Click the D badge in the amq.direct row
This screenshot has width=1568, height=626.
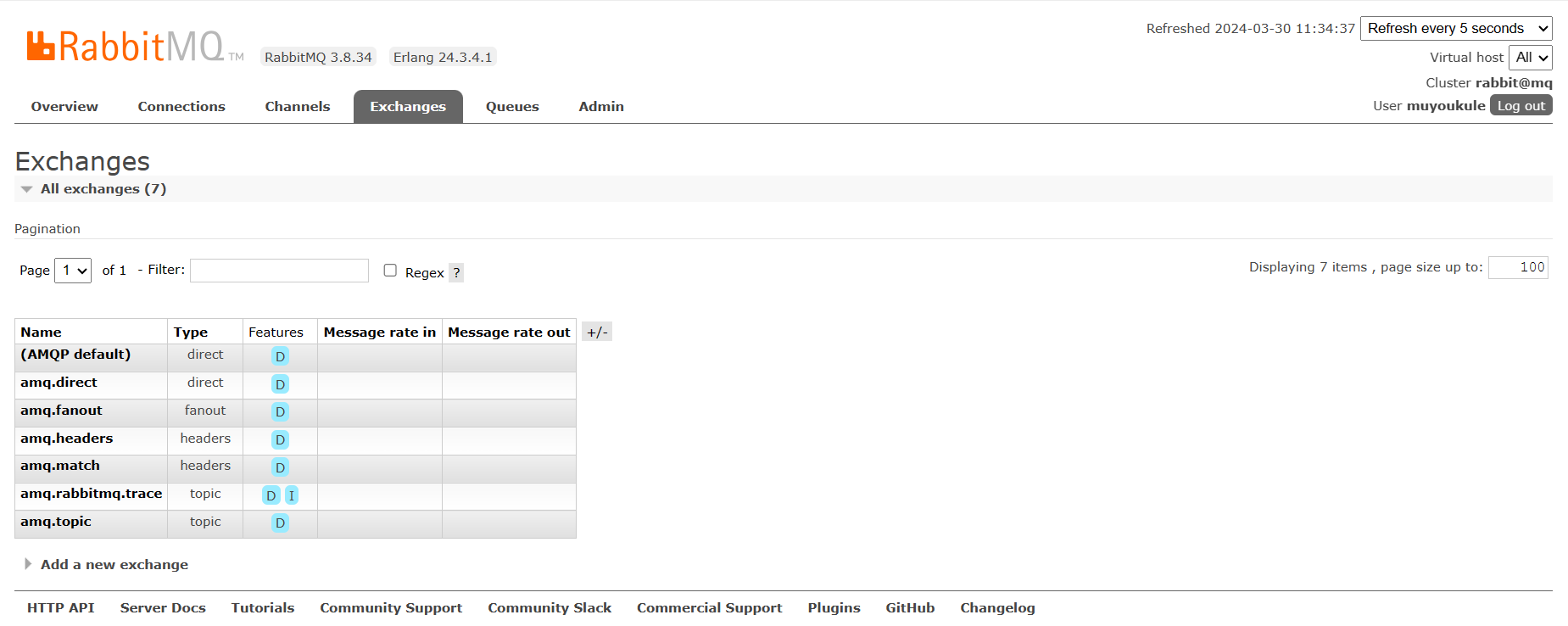click(280, 384)
